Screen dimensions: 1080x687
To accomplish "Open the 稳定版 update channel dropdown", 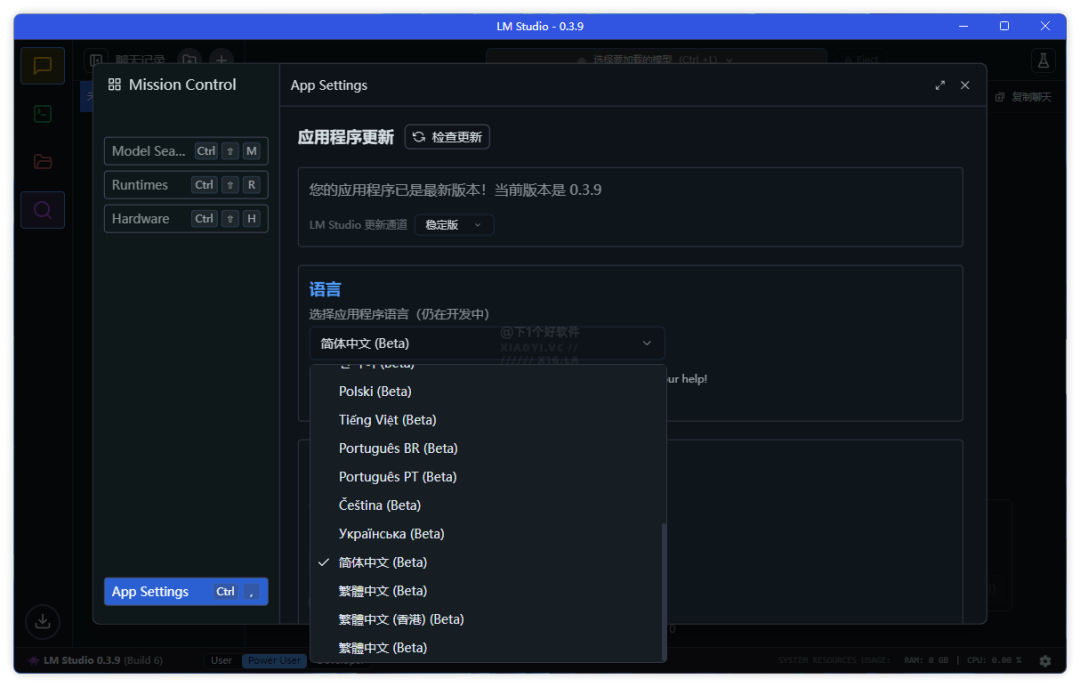I will (454, 225).
